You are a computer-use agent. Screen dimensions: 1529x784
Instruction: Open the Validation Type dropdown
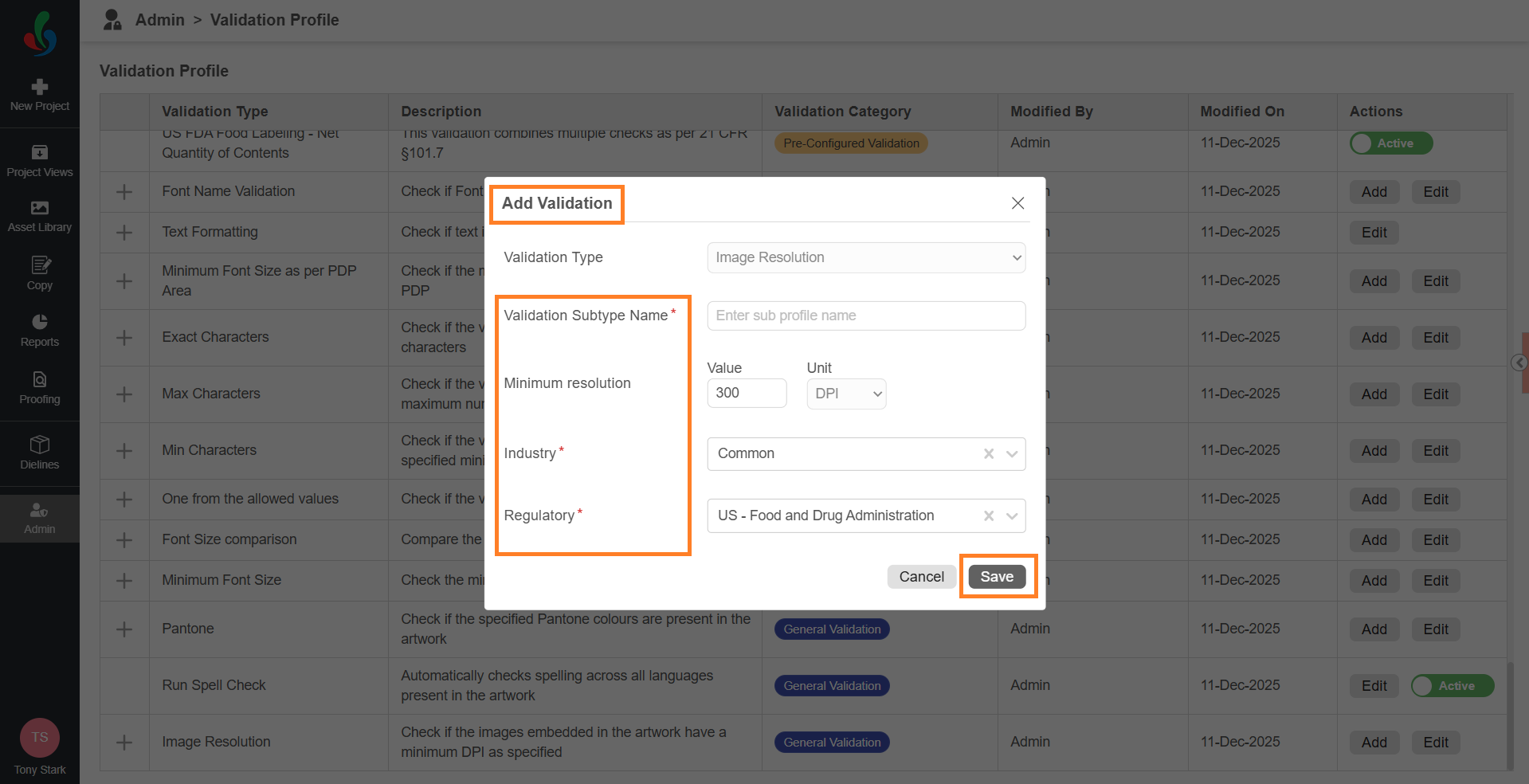coord(866,257)
